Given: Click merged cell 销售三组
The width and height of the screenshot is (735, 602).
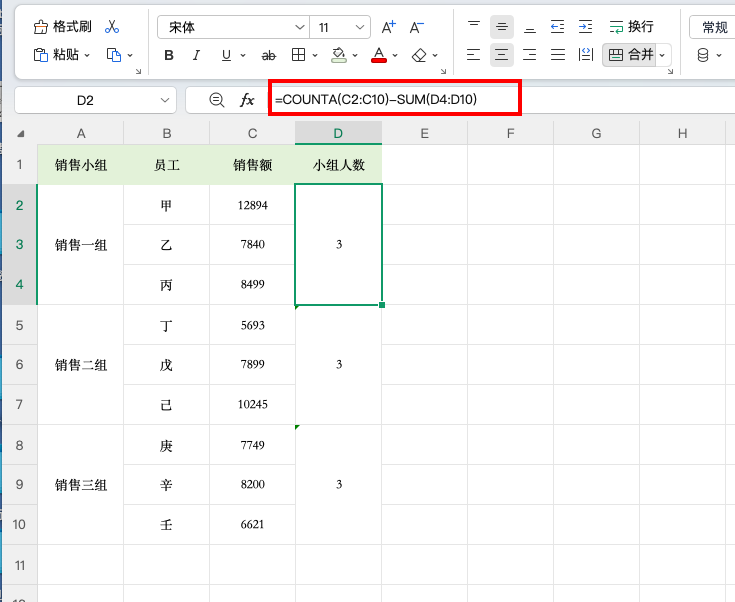Looking at the screenshot, I should point(81,485).
